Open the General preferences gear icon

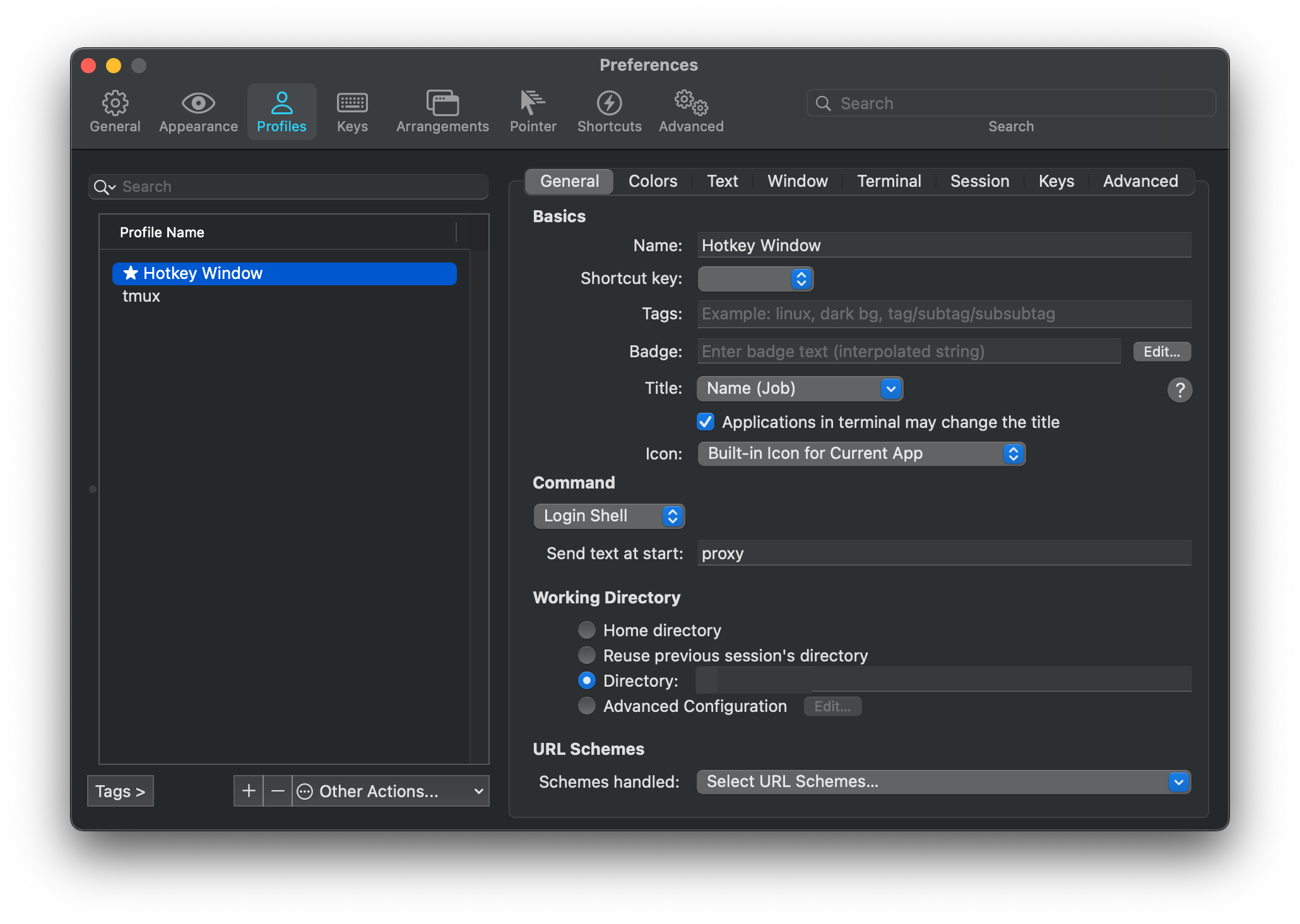(115, 104)
